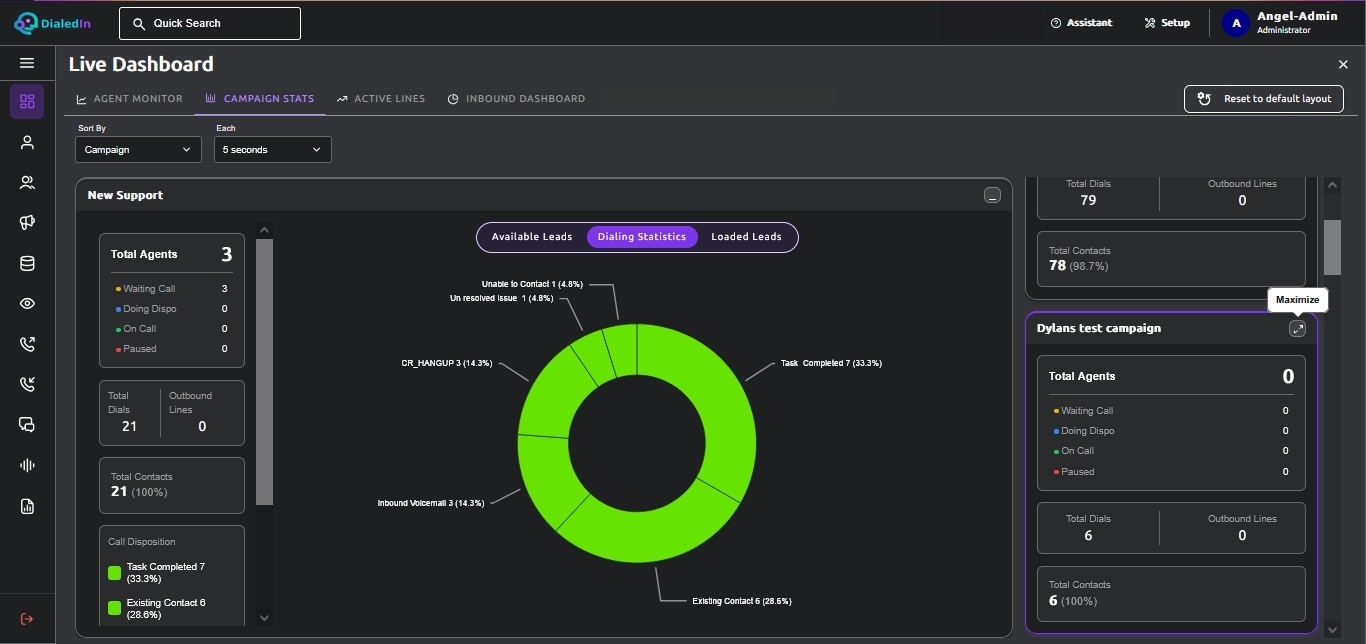Open the reports document icon in sidebar
This screenshot has height=644, width=1366.
point(27,507)
